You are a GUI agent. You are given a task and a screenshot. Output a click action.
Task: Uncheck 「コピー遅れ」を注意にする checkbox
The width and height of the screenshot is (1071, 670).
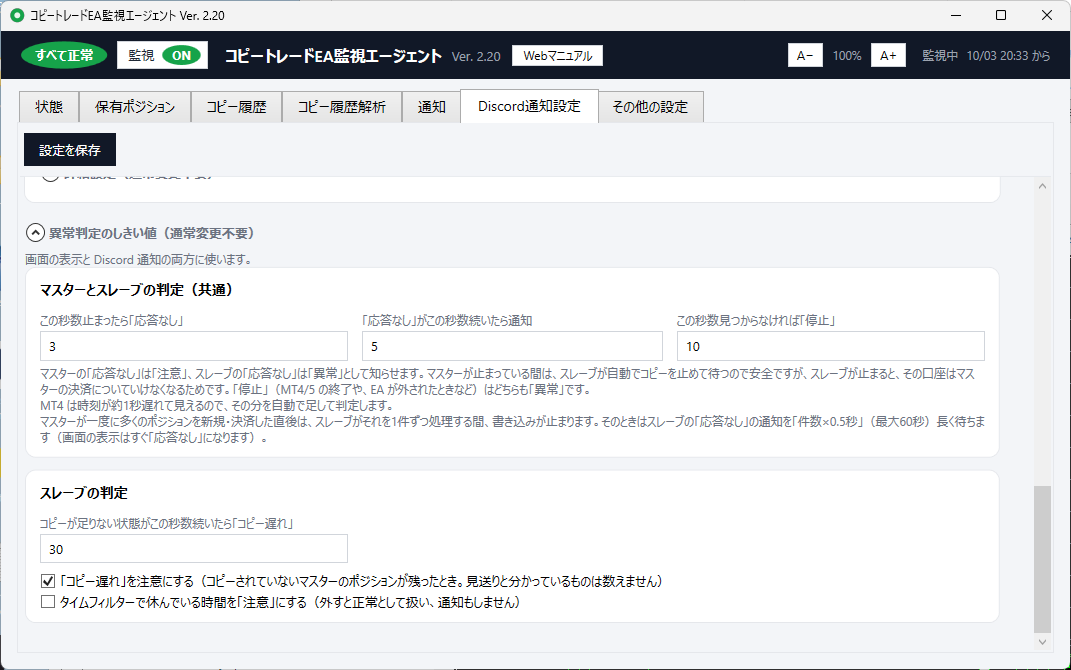point(48,581)
